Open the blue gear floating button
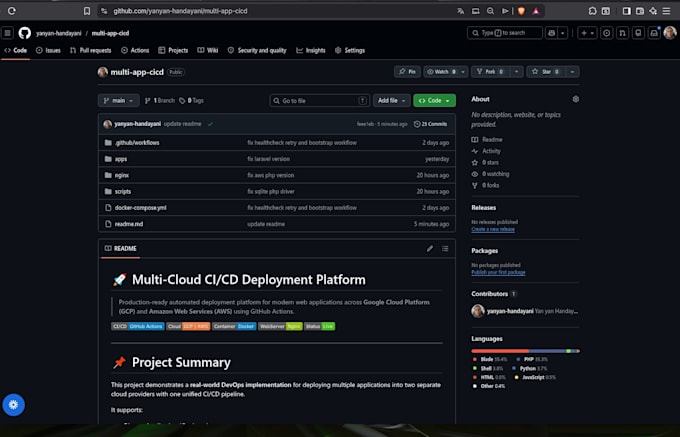Viewport: 680px width, 437px height. (x=13, y=404)
